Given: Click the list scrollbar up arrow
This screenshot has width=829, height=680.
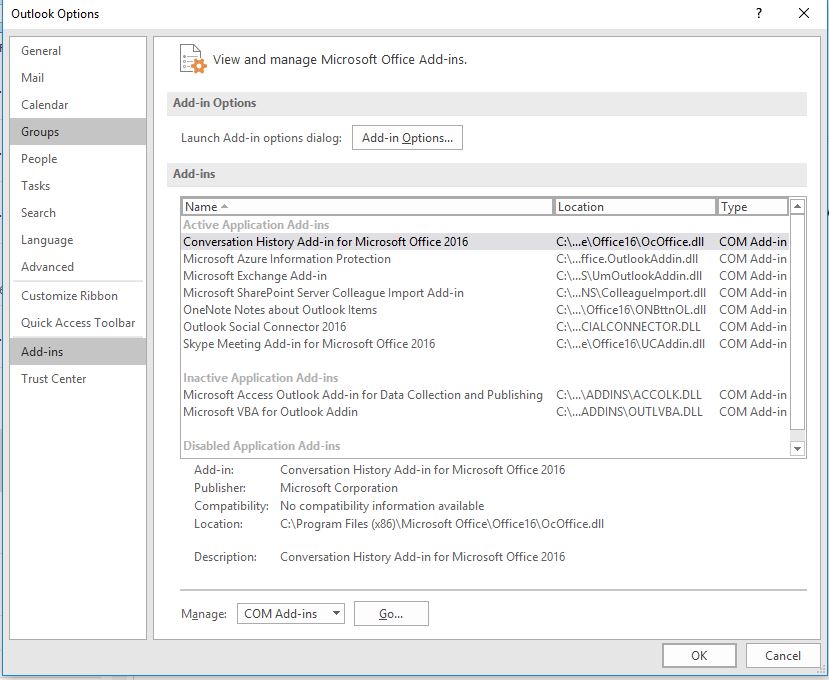Looking at the screenshot, I should click(x=797, y=206).
